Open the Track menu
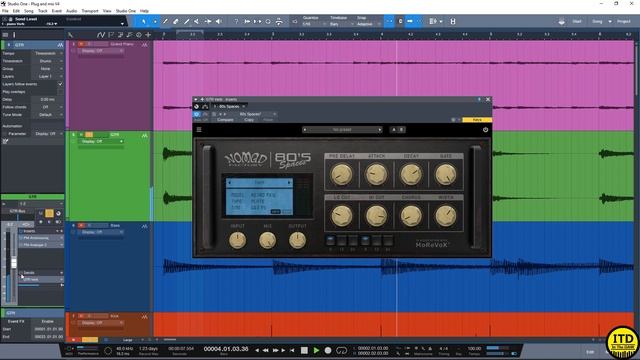Viewport: 640px width, 360px height. pyautogui.click(x=42, y=11)
